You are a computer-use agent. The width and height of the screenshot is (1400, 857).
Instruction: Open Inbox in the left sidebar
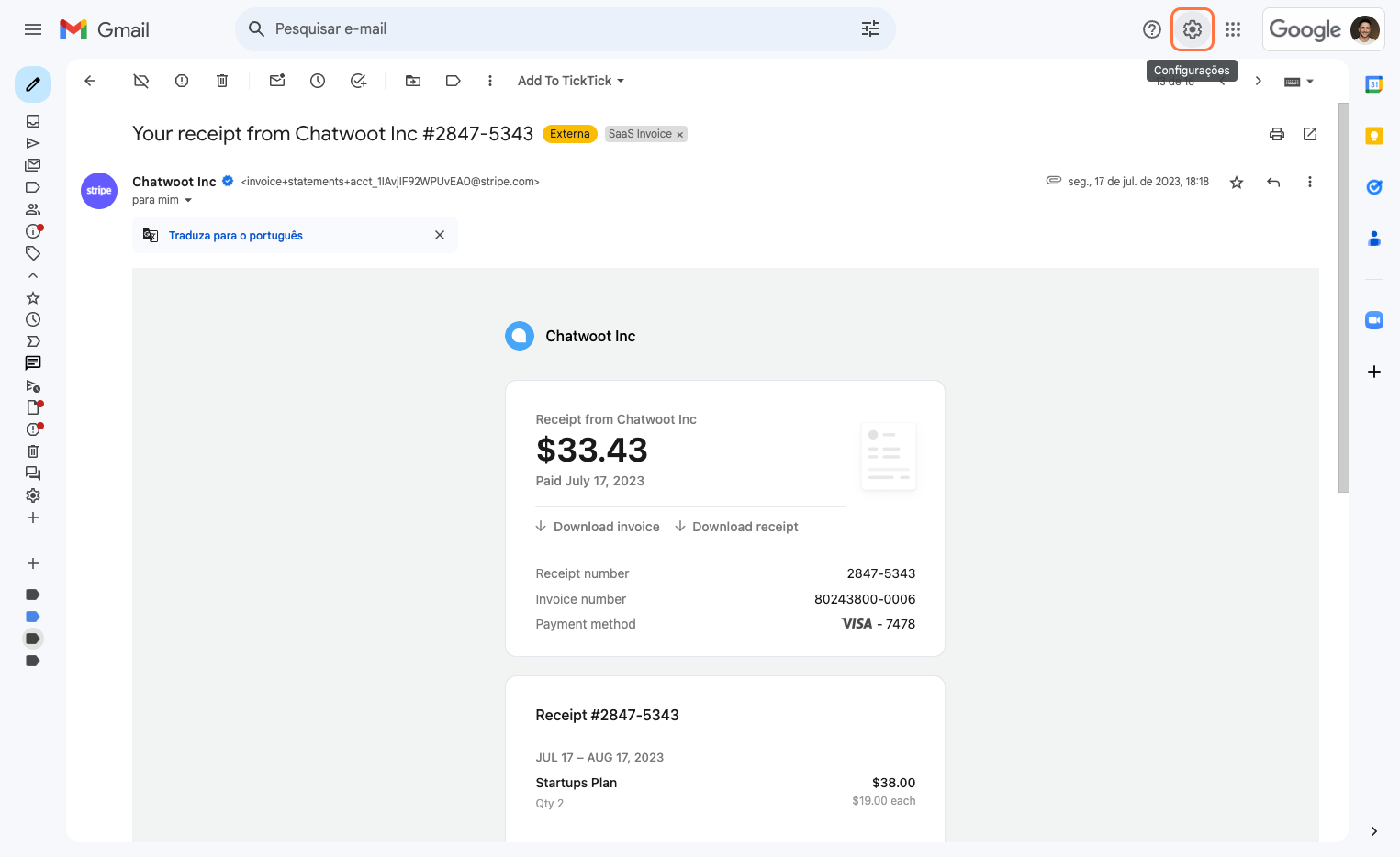pos(33,121)
